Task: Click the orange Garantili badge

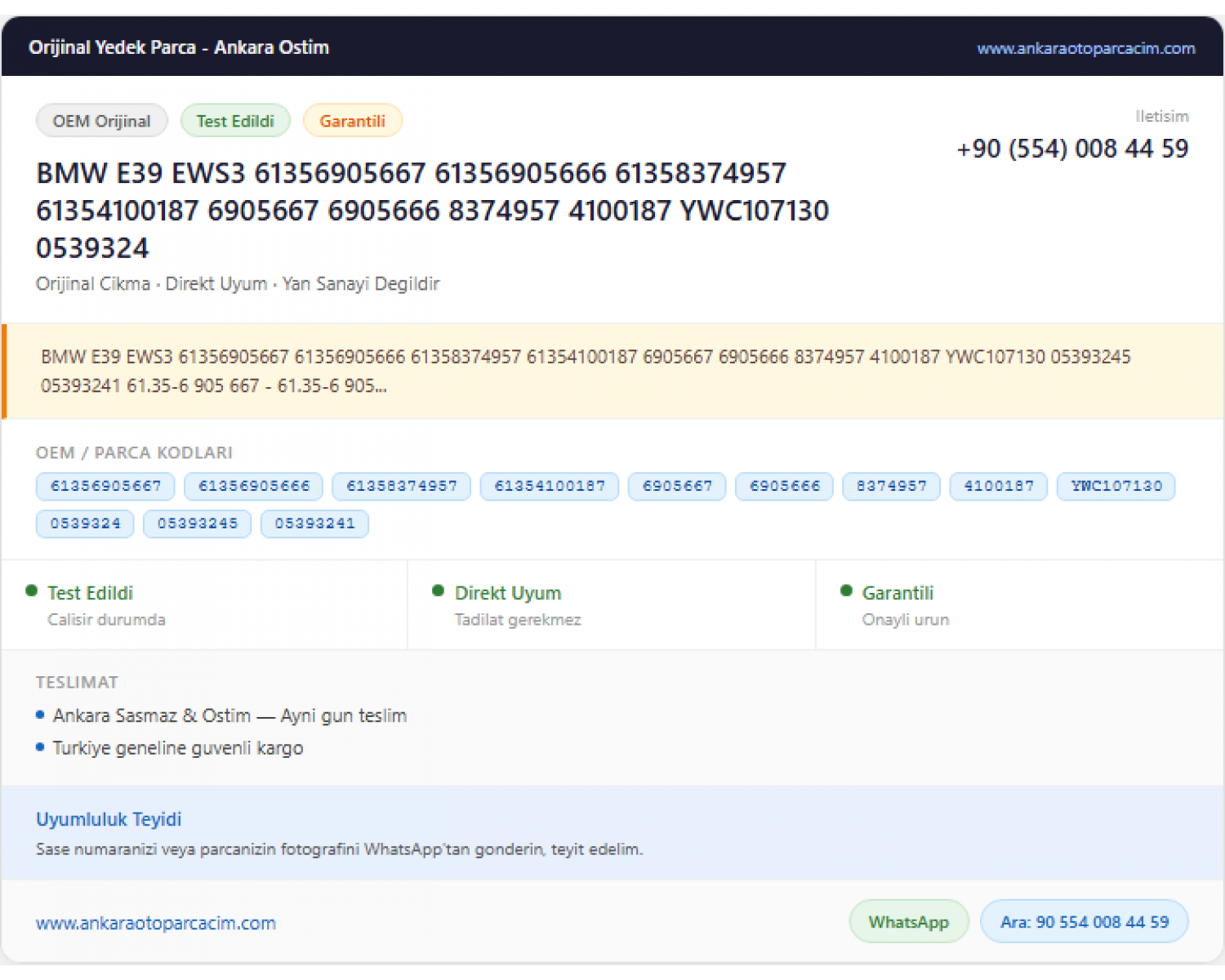Action: (x=352, y=121)
